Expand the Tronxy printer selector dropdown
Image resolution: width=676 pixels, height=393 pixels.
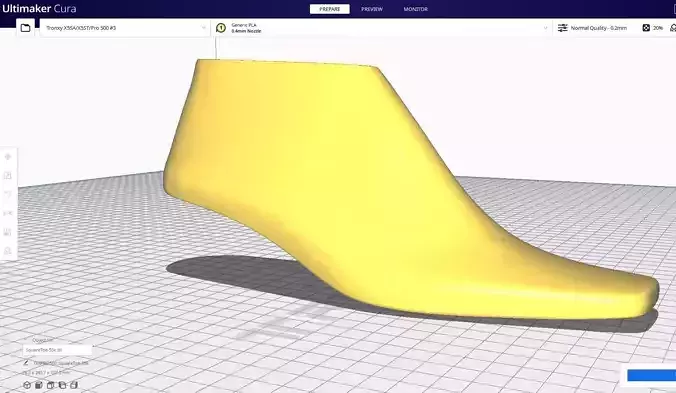pos(125,28)
